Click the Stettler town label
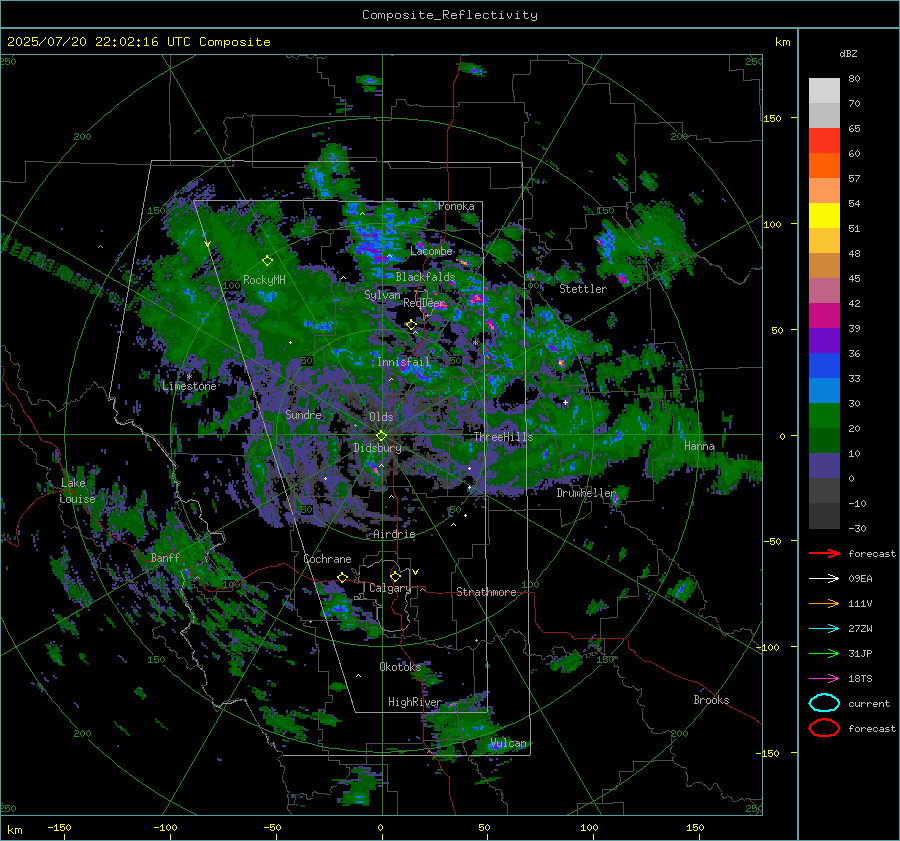The height and width of the screenshot is (841, 900). click(583, 289)
